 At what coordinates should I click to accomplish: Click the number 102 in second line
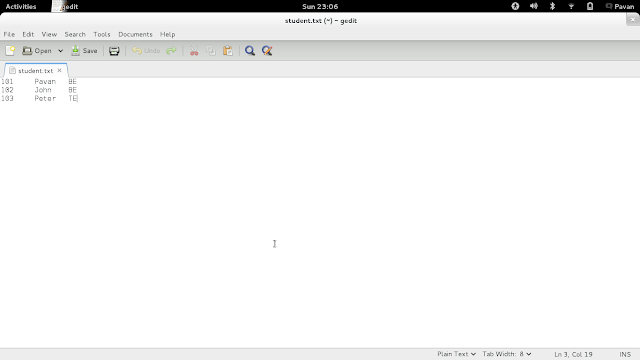click(7, 90)
